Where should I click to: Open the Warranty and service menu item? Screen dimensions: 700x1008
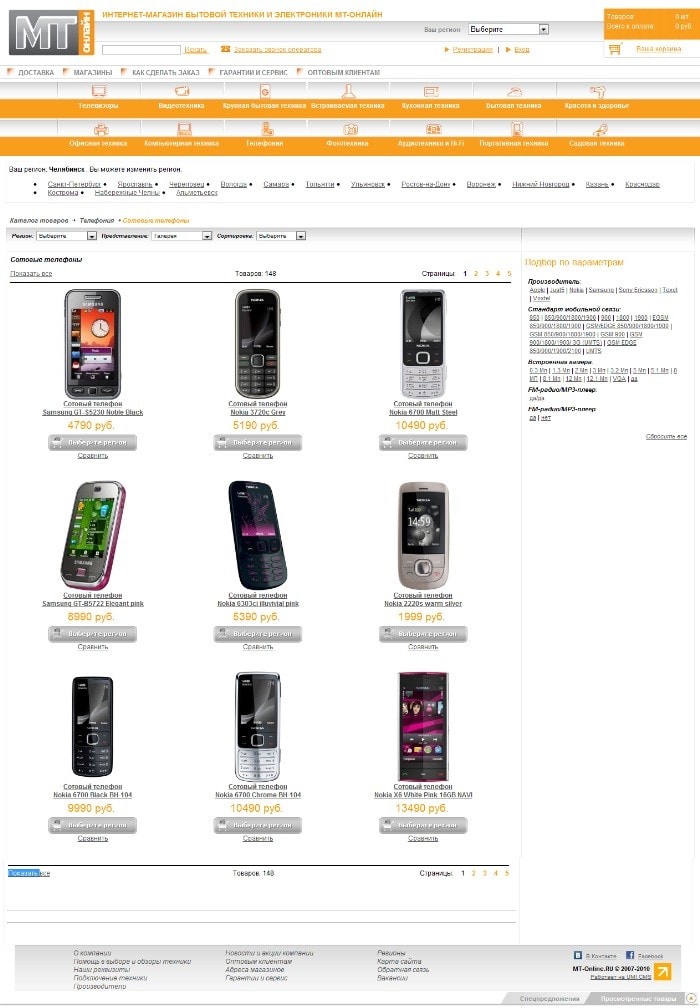253,73
